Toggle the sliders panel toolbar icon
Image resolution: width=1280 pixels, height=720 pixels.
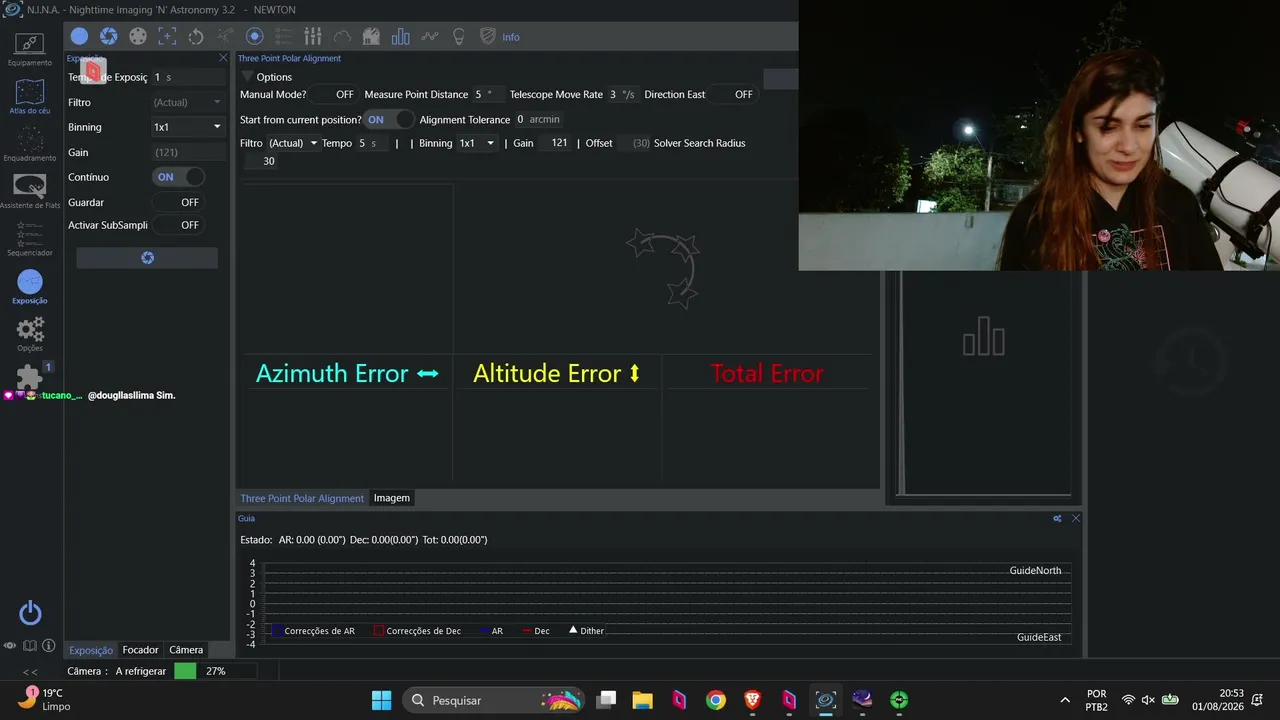[x=313, y=37]
